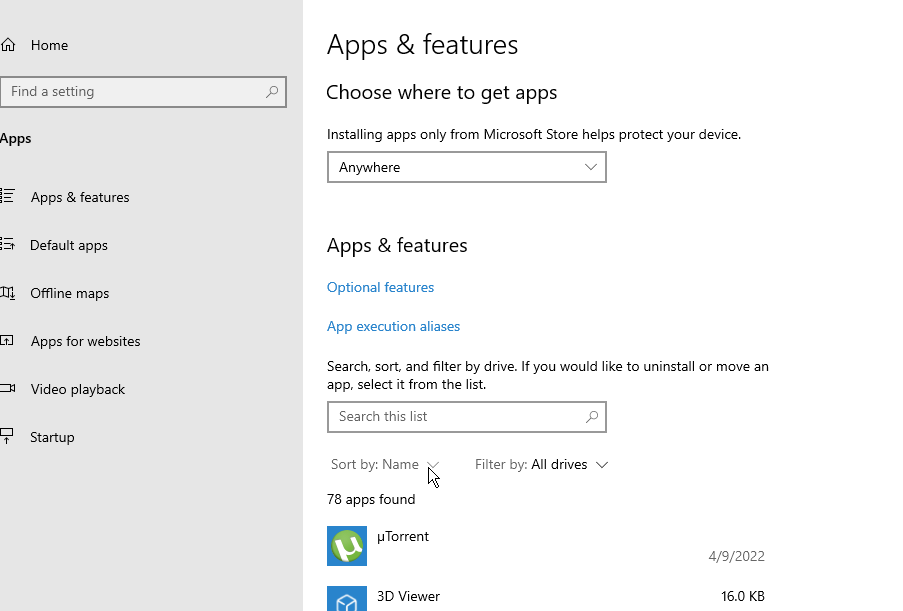Image resolution: width=903 pixels, height=611 pixels.
Task: Go to Default apps settings page
Action: 69,245
